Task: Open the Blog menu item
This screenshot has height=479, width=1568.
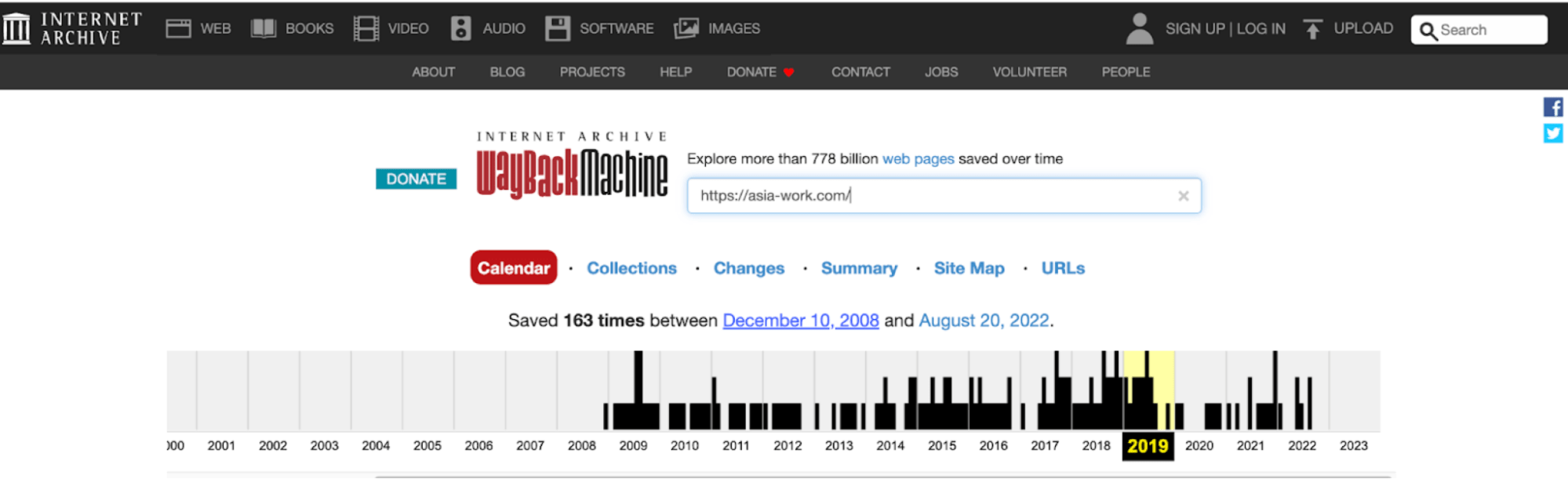Action: tap(507, 72)
